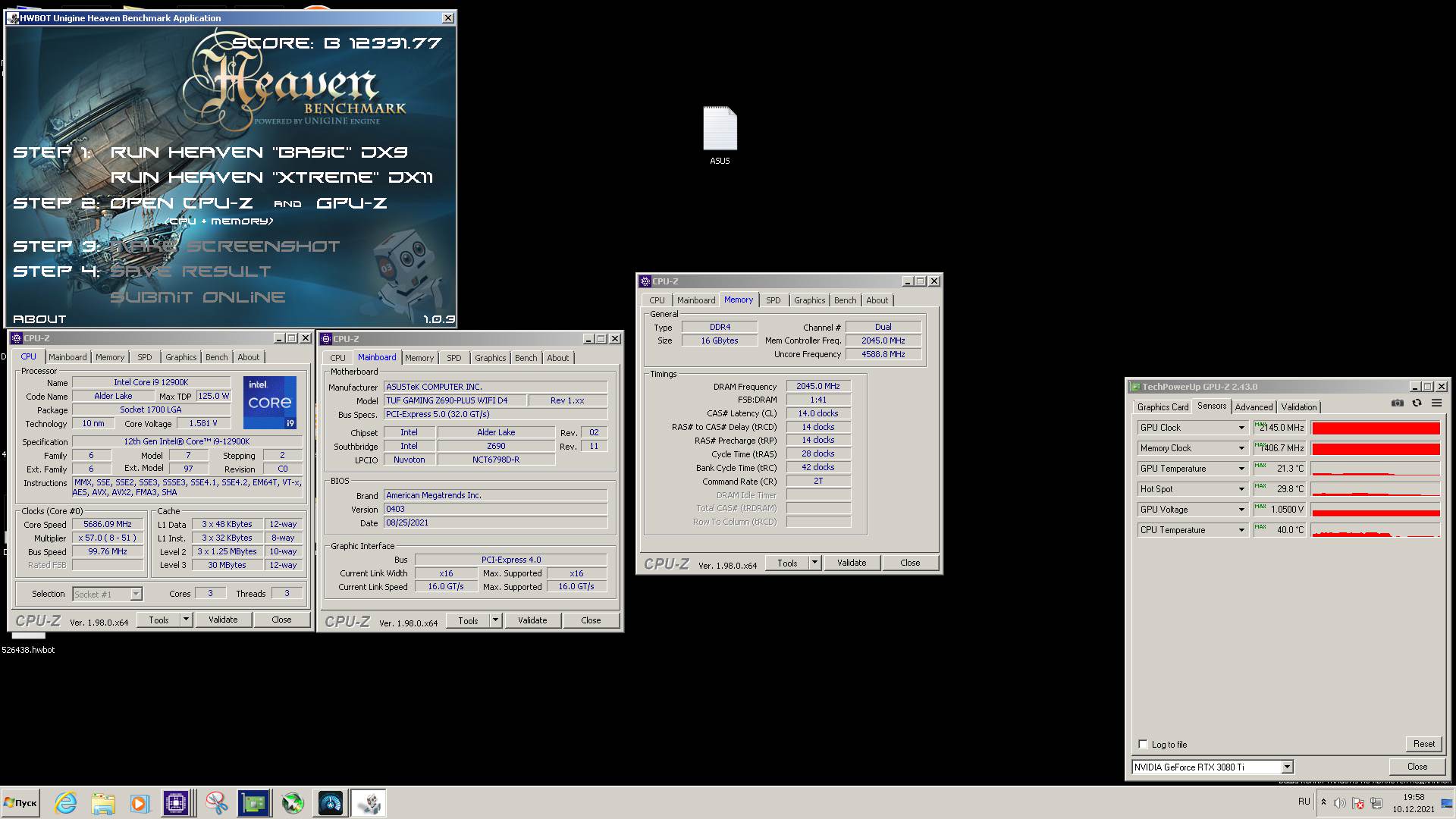Click Validate in the Memory CPU-Z window
This screenshot has width=1456, height=819.
[851, 563]
